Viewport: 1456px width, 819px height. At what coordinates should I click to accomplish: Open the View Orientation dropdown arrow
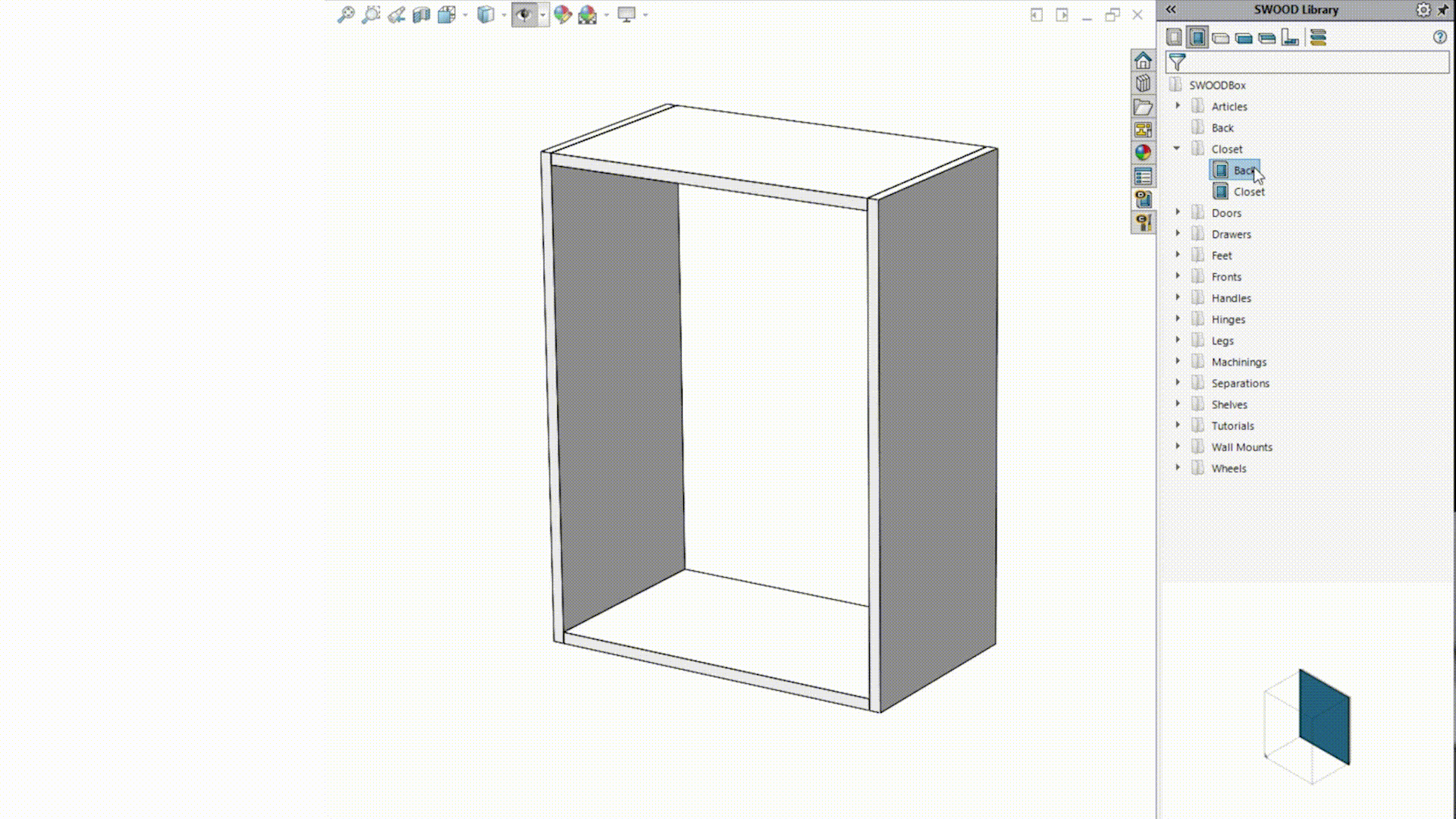pos(465,15)
